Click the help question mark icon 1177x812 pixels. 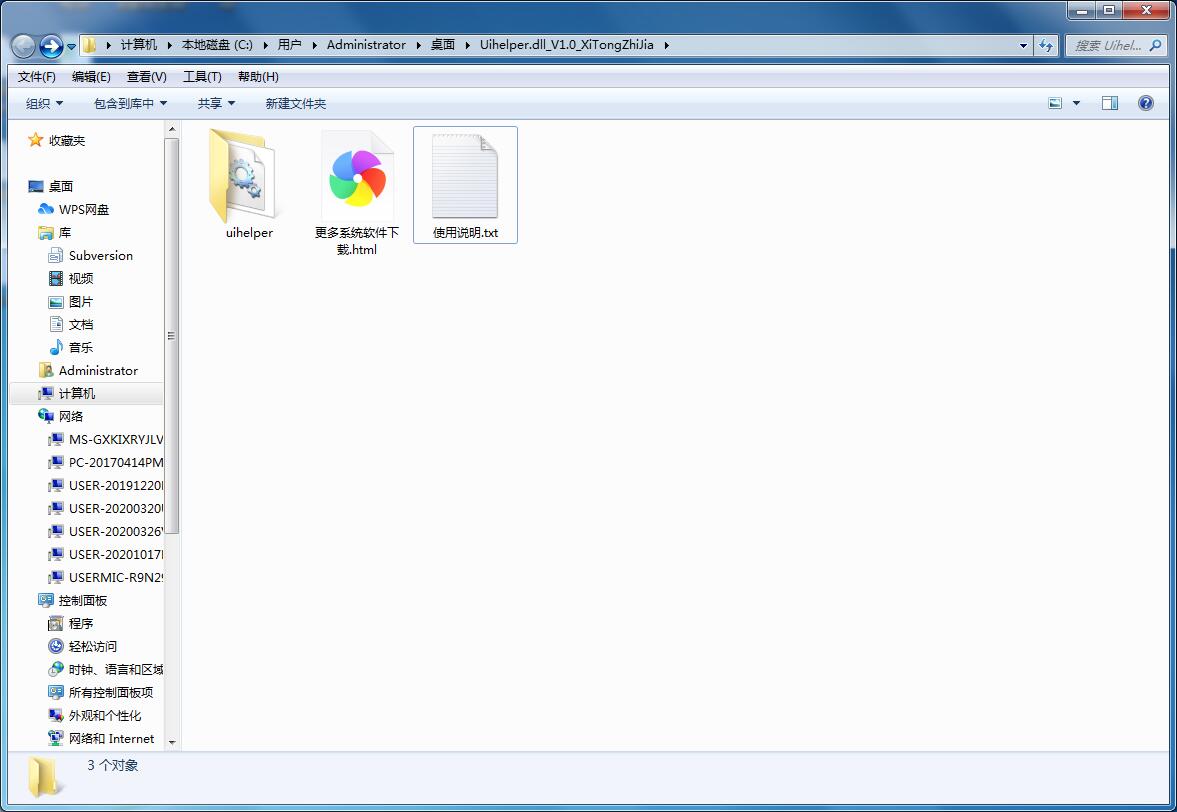[x=1145, y=104]
